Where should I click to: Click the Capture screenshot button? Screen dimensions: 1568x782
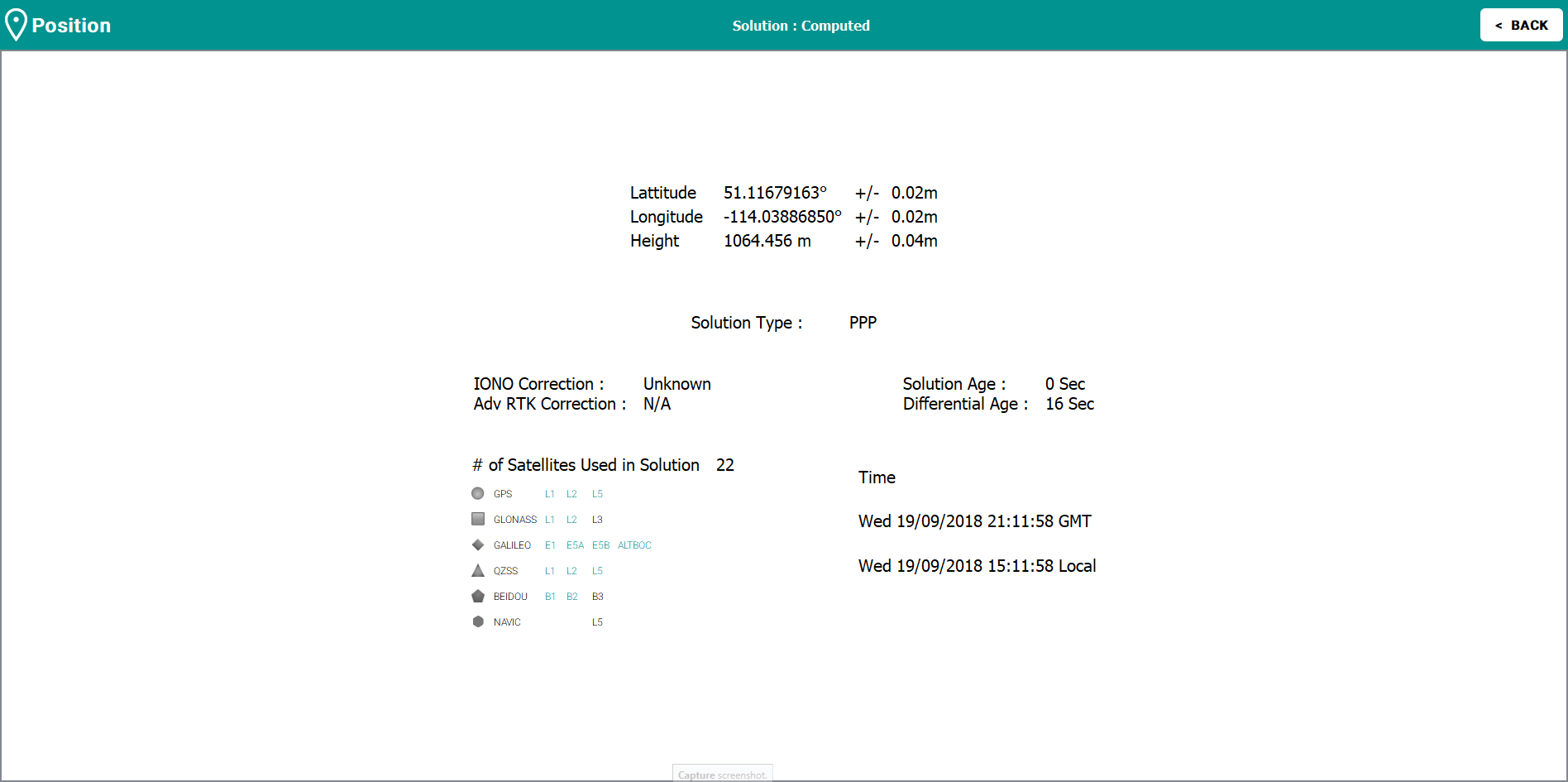(x=722, y=775)
